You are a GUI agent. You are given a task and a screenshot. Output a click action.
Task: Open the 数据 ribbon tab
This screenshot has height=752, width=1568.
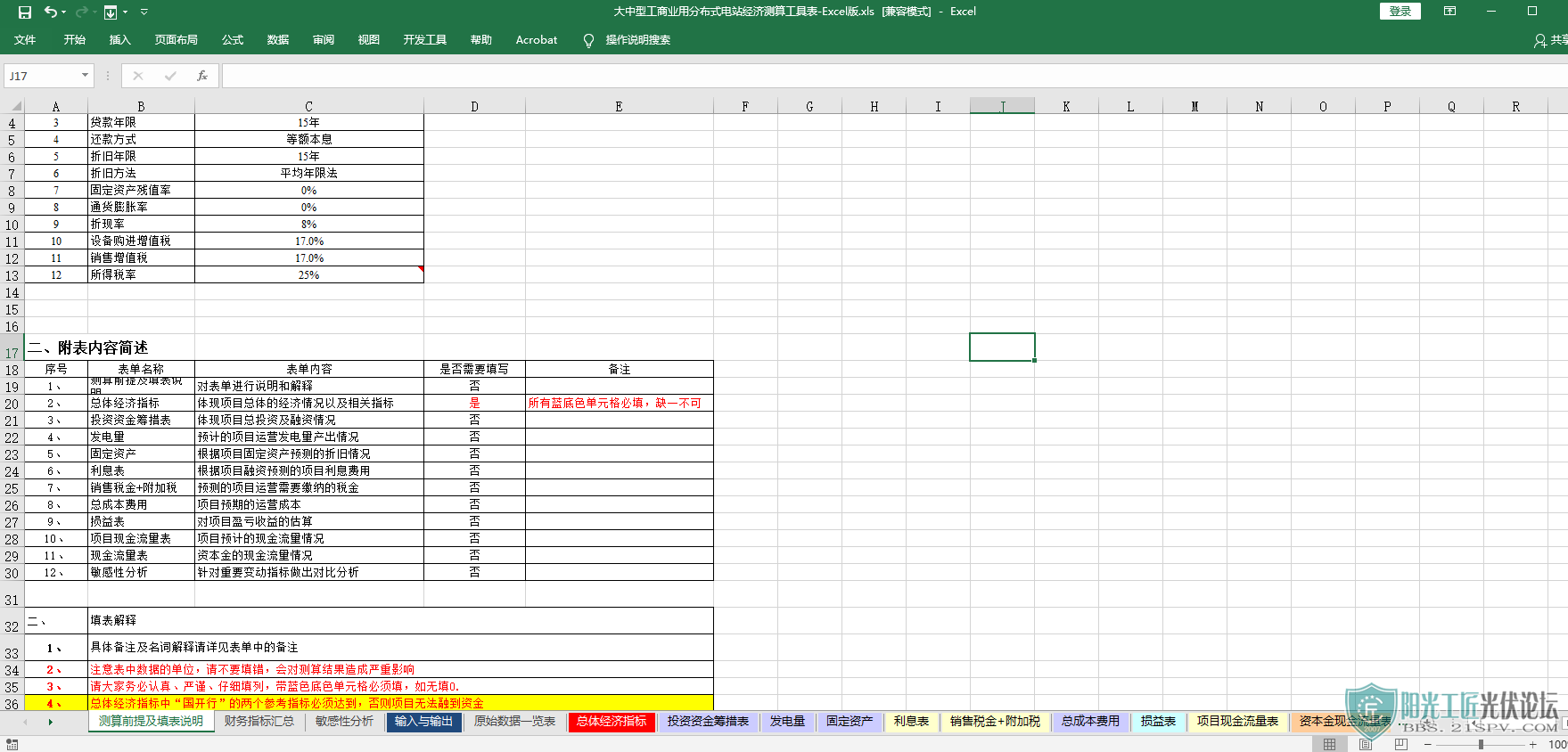click(x=278, y=40)
